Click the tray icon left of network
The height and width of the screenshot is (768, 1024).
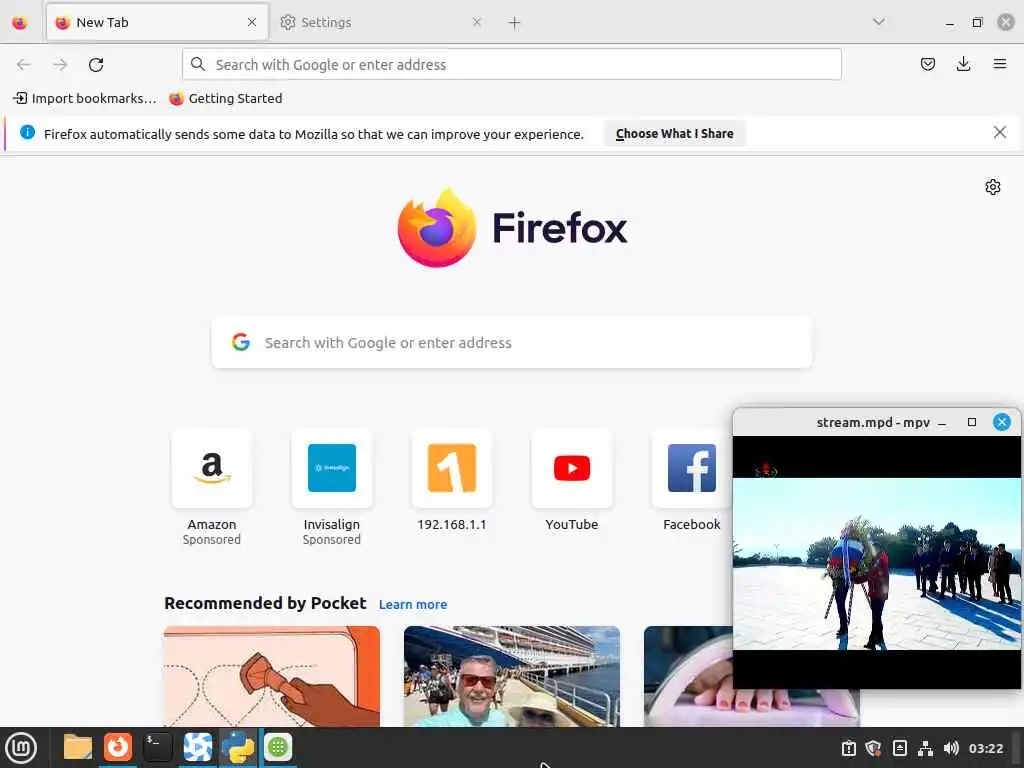click(899, 748)
